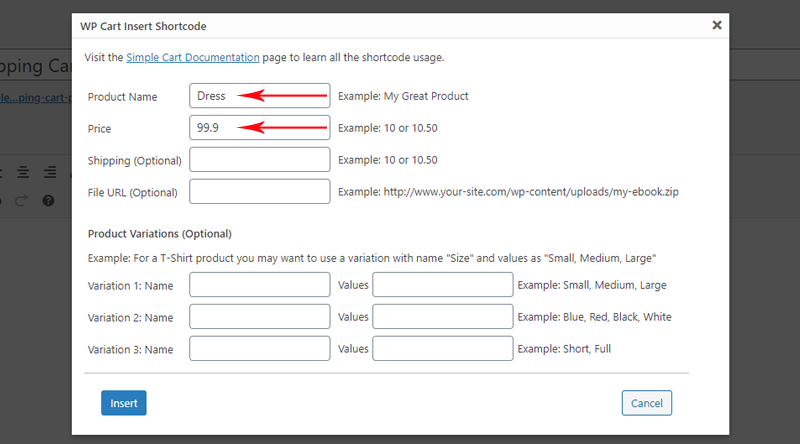Click the "Example: My Great Product" hint text
800x444 pixels.
tap(403, 96)
